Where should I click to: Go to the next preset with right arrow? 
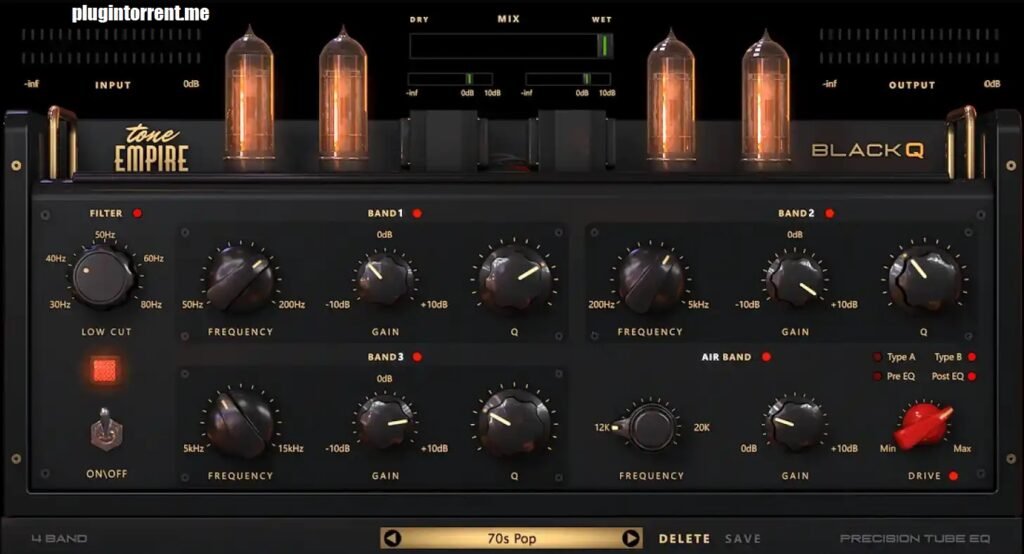[x=630, y=538]
